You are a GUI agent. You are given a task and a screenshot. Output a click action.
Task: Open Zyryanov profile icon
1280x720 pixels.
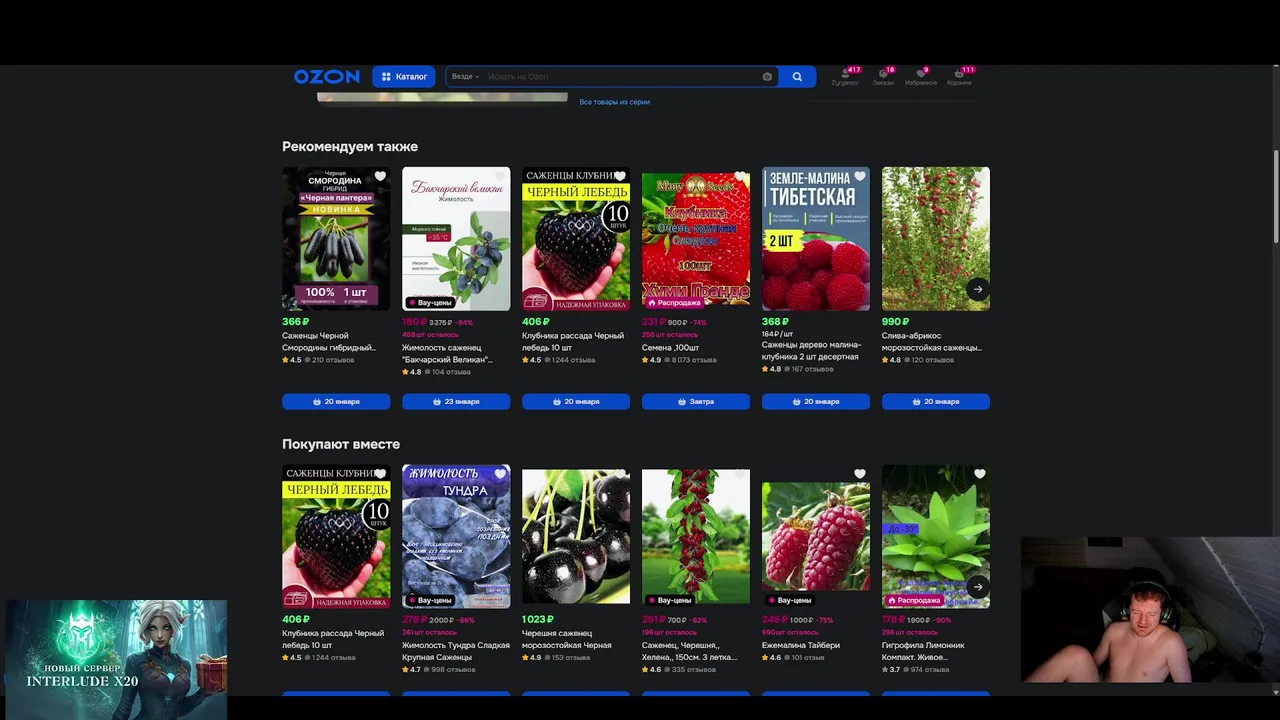(845, 77)
